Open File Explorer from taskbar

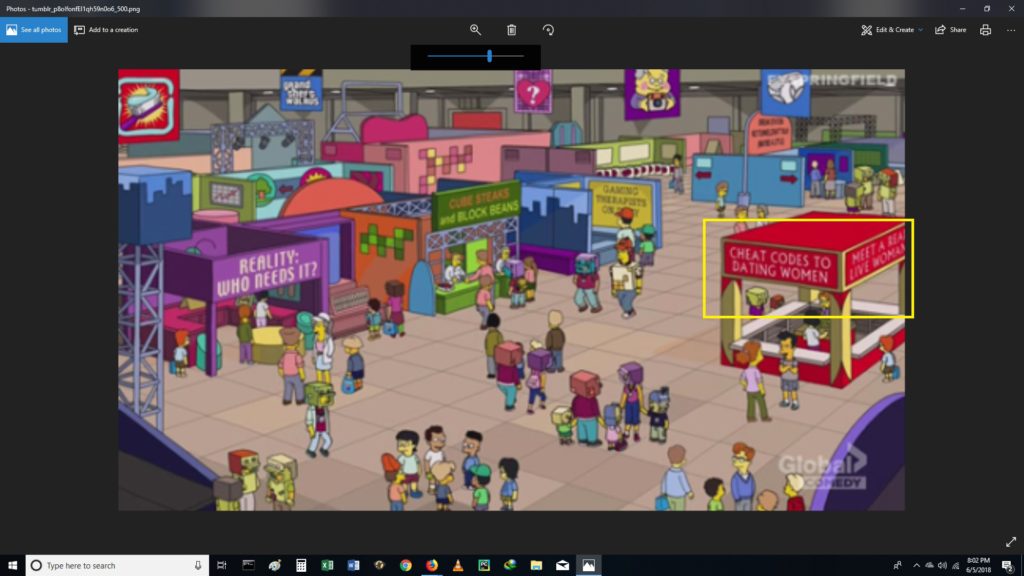[x=536, y=566]
